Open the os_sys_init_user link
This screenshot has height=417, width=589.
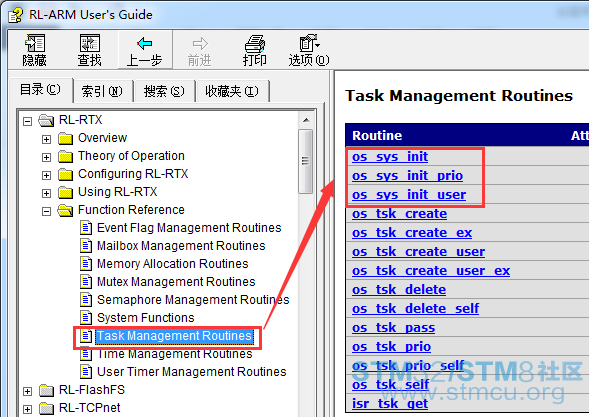point(409,195)
